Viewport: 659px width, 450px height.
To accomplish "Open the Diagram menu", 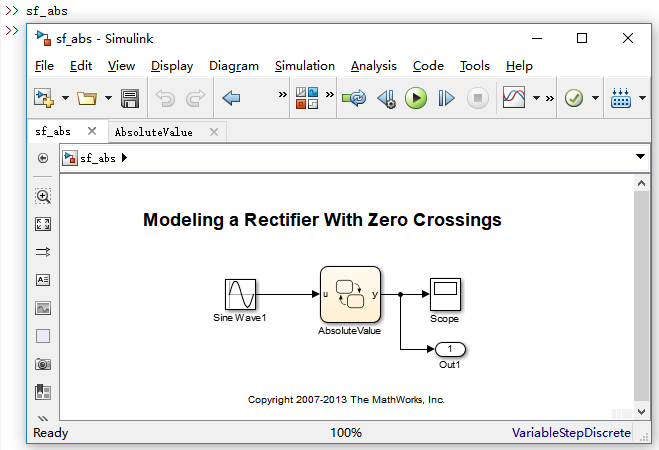I will pos(234,66).
